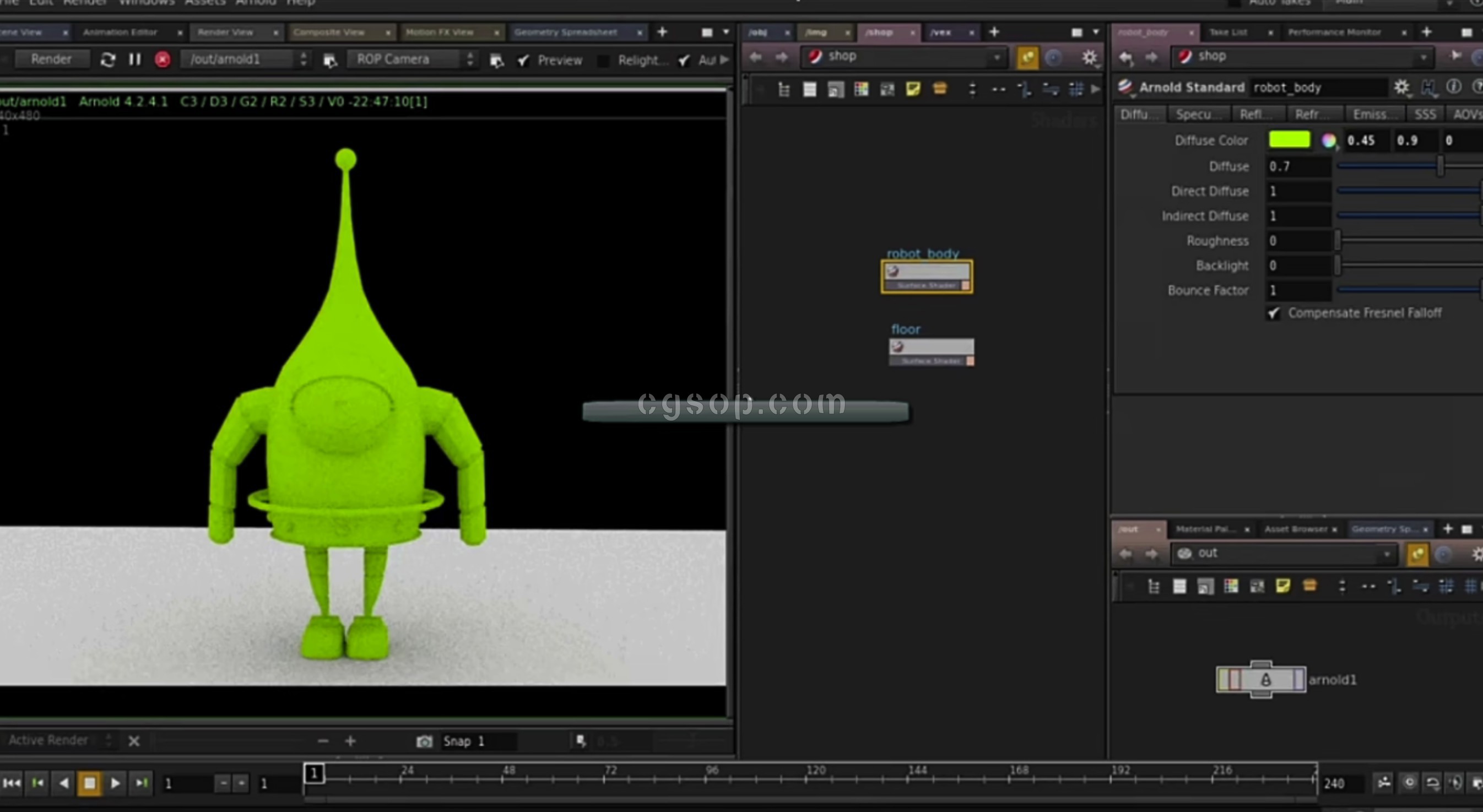Uncheck Compensate Fresnel Falloff
The height and width of the screenshot is (812, 1483).
click(1274, 313)
